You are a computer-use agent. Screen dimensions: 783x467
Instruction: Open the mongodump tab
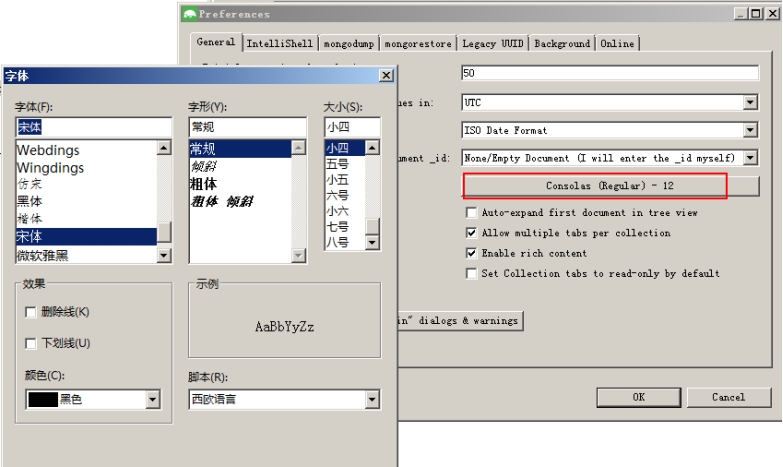(x=349, y=43)
